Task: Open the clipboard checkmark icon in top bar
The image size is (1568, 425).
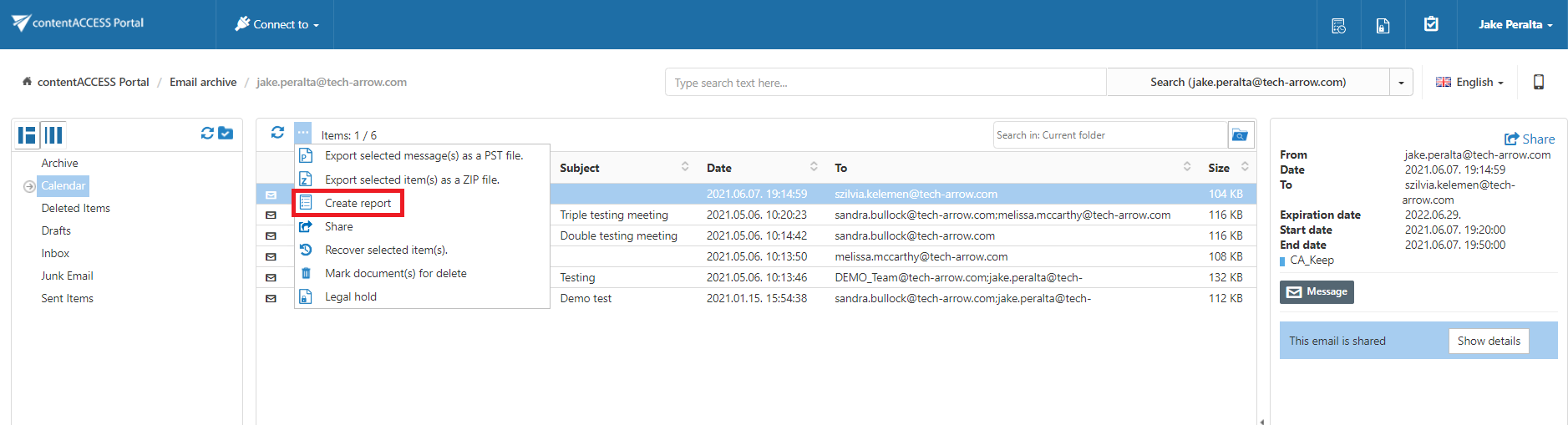Action: pyautogui.click(x=1431, y=24)
